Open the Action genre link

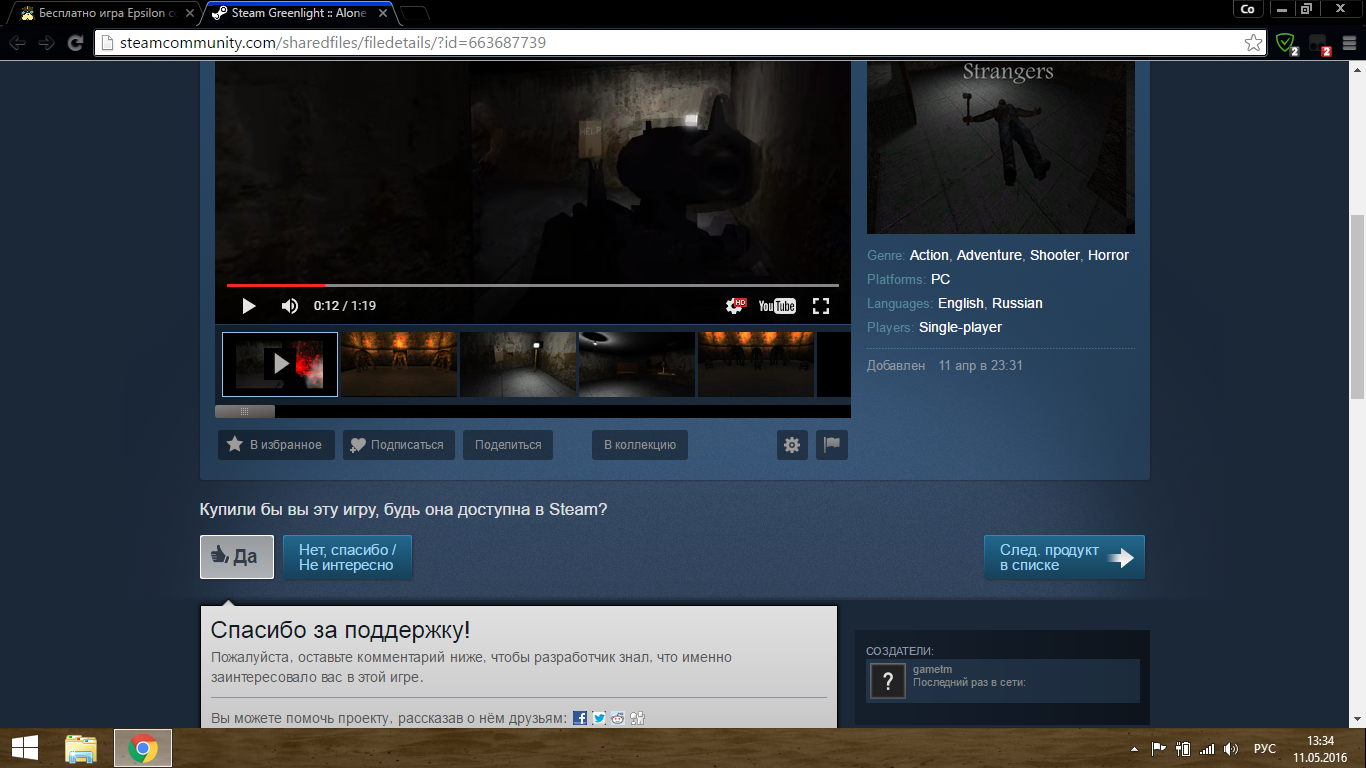[929, 255]
